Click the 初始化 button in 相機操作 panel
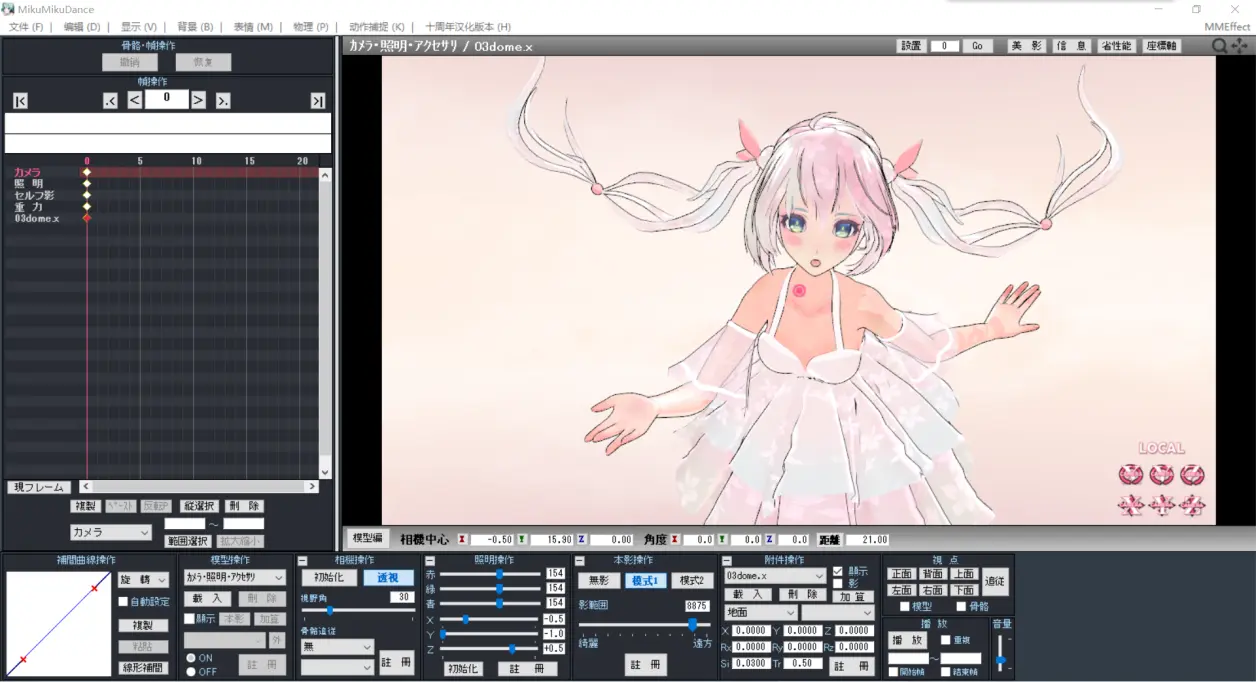The image size is (1256, 682). click(329, 578)
